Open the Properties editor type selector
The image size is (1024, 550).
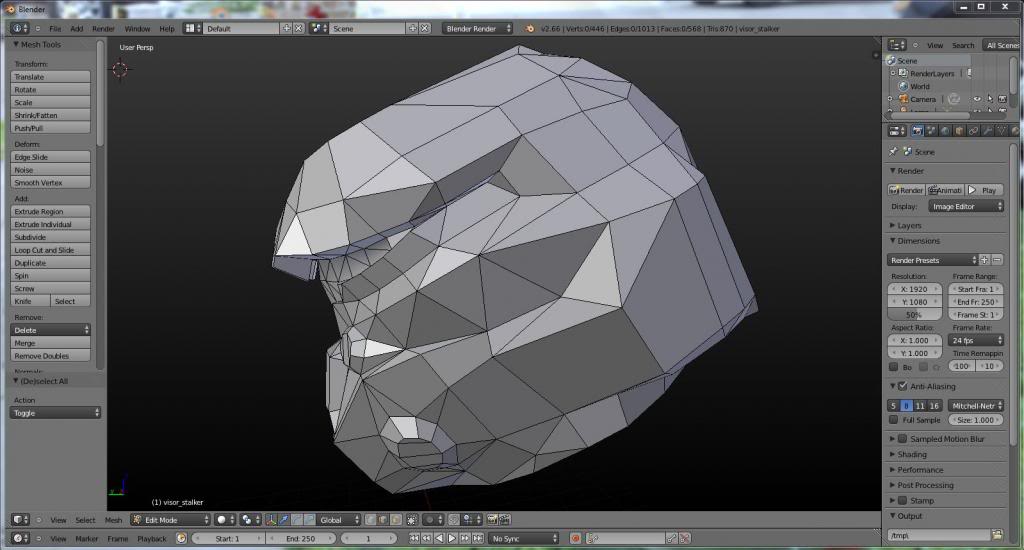click(x=897, y=131)
